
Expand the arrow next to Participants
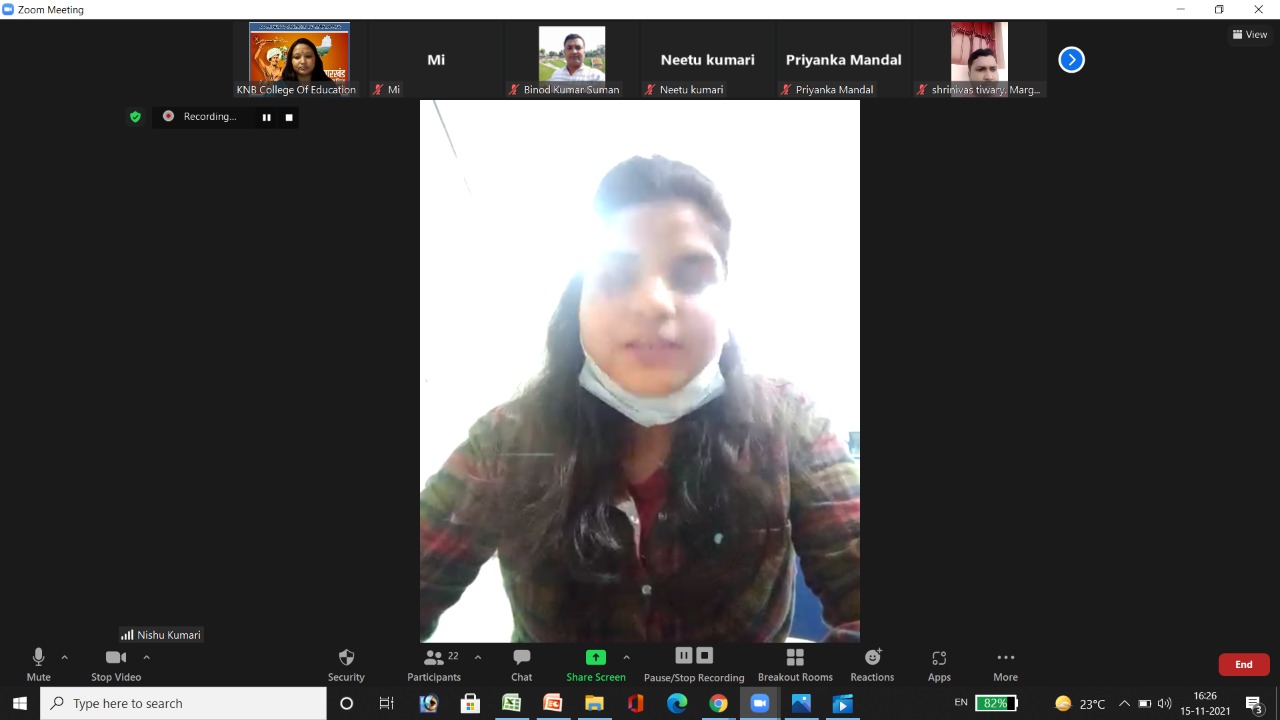tap(478, 657)
